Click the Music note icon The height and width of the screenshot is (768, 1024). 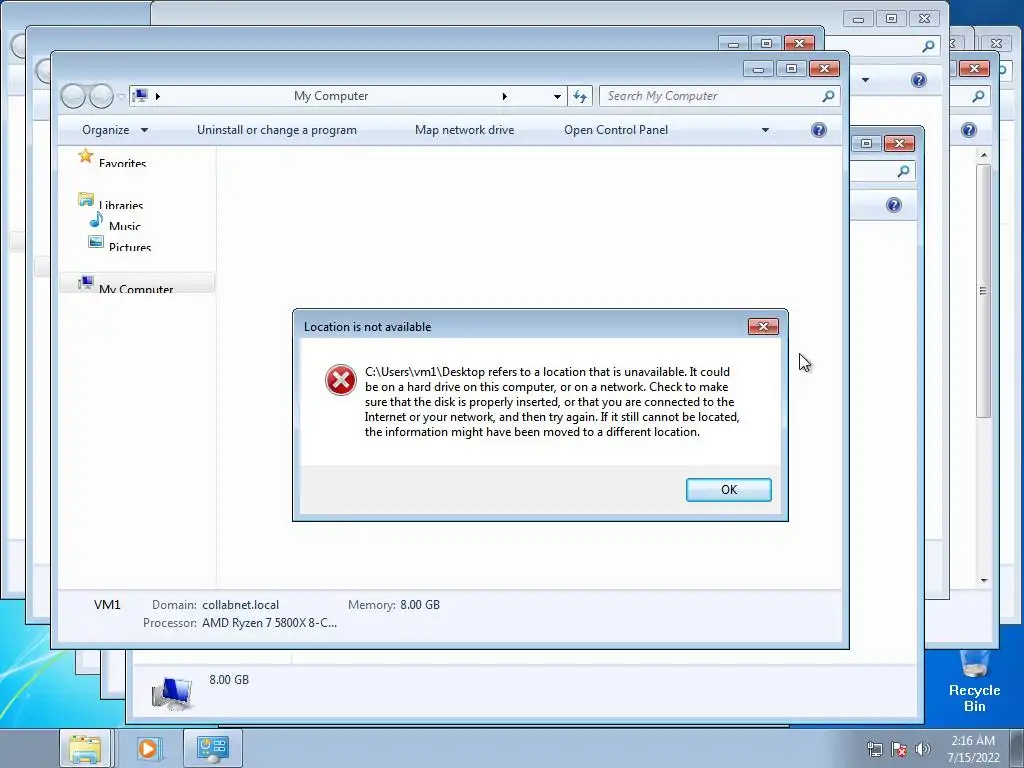click(97, 219)
